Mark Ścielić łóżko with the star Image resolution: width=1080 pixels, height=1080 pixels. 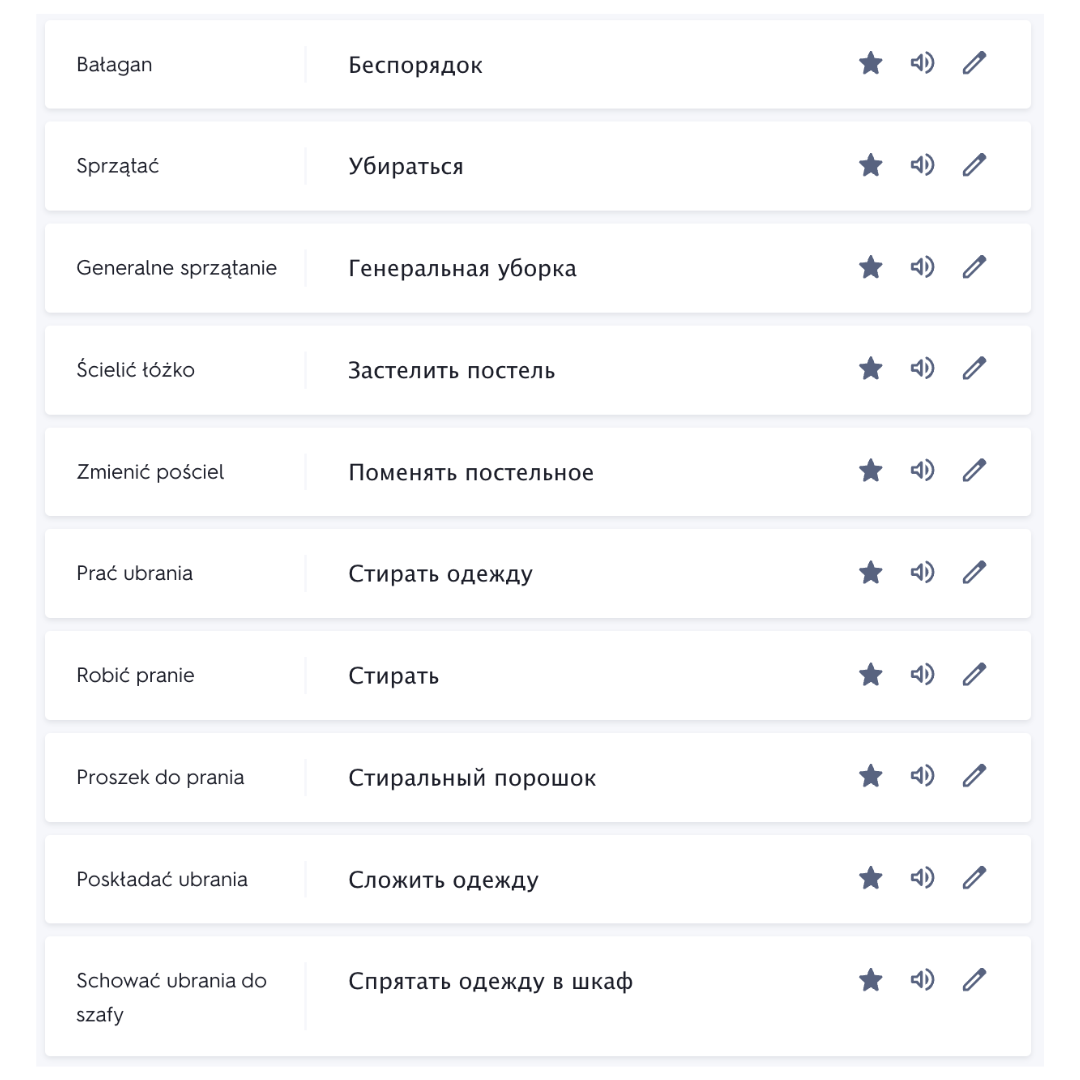click(871, 368)
